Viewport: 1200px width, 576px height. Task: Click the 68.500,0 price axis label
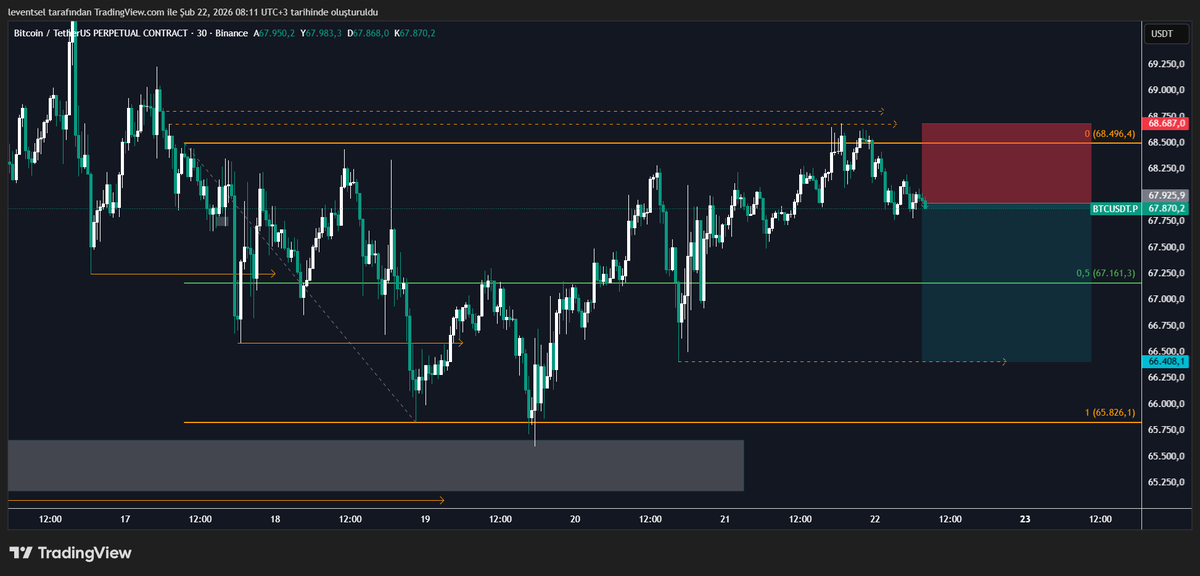1167,142
